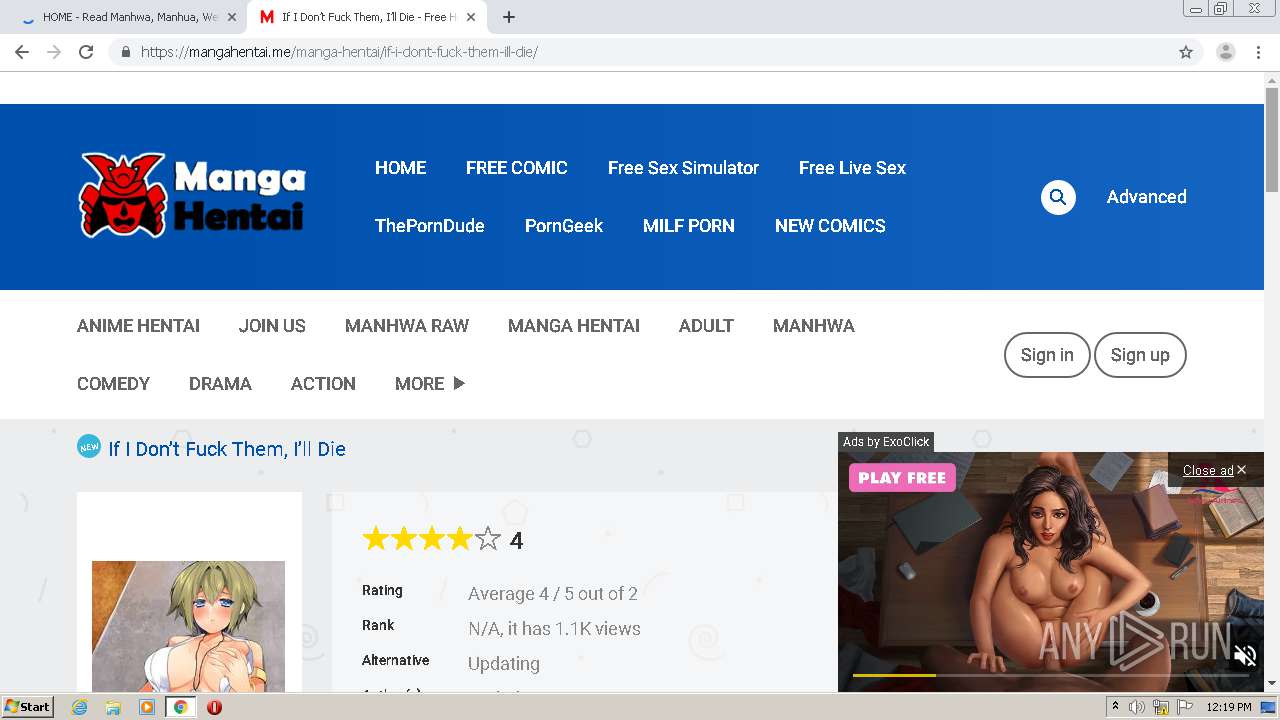Click the Sign in button
Screen dimensions: 1280x720
click(1047, 355)
